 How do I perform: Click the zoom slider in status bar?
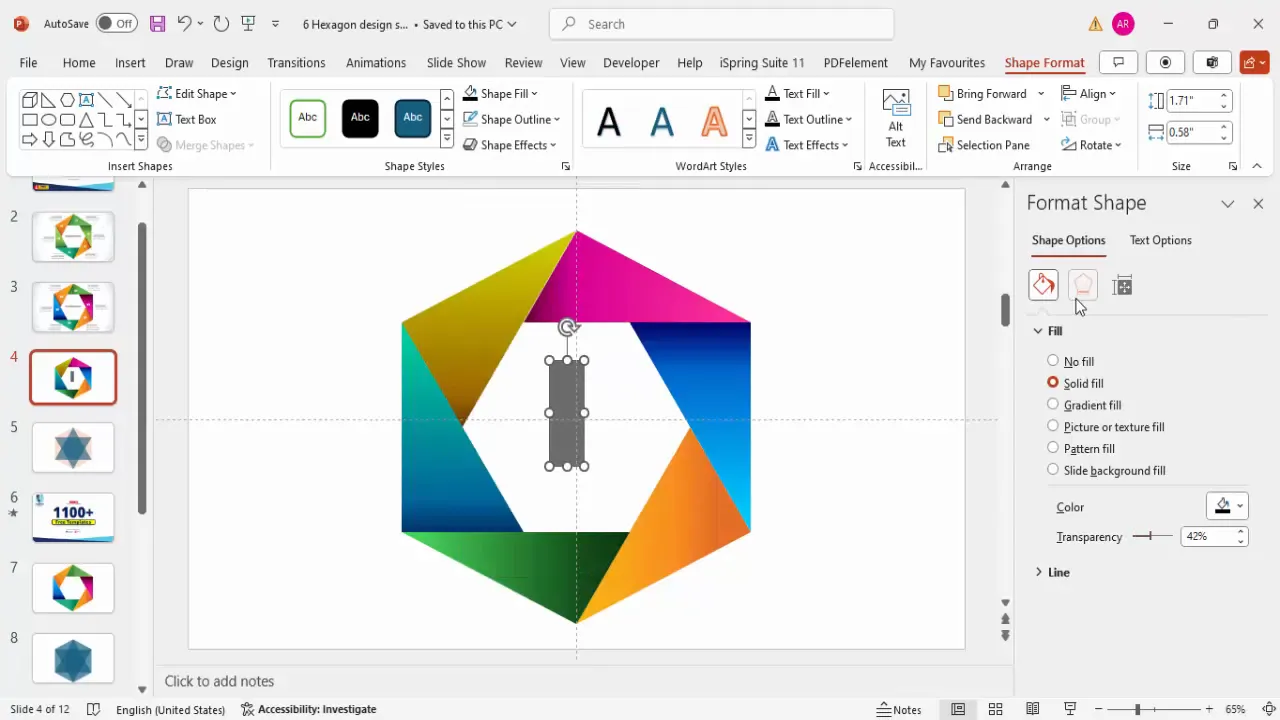click(1151, 709)
